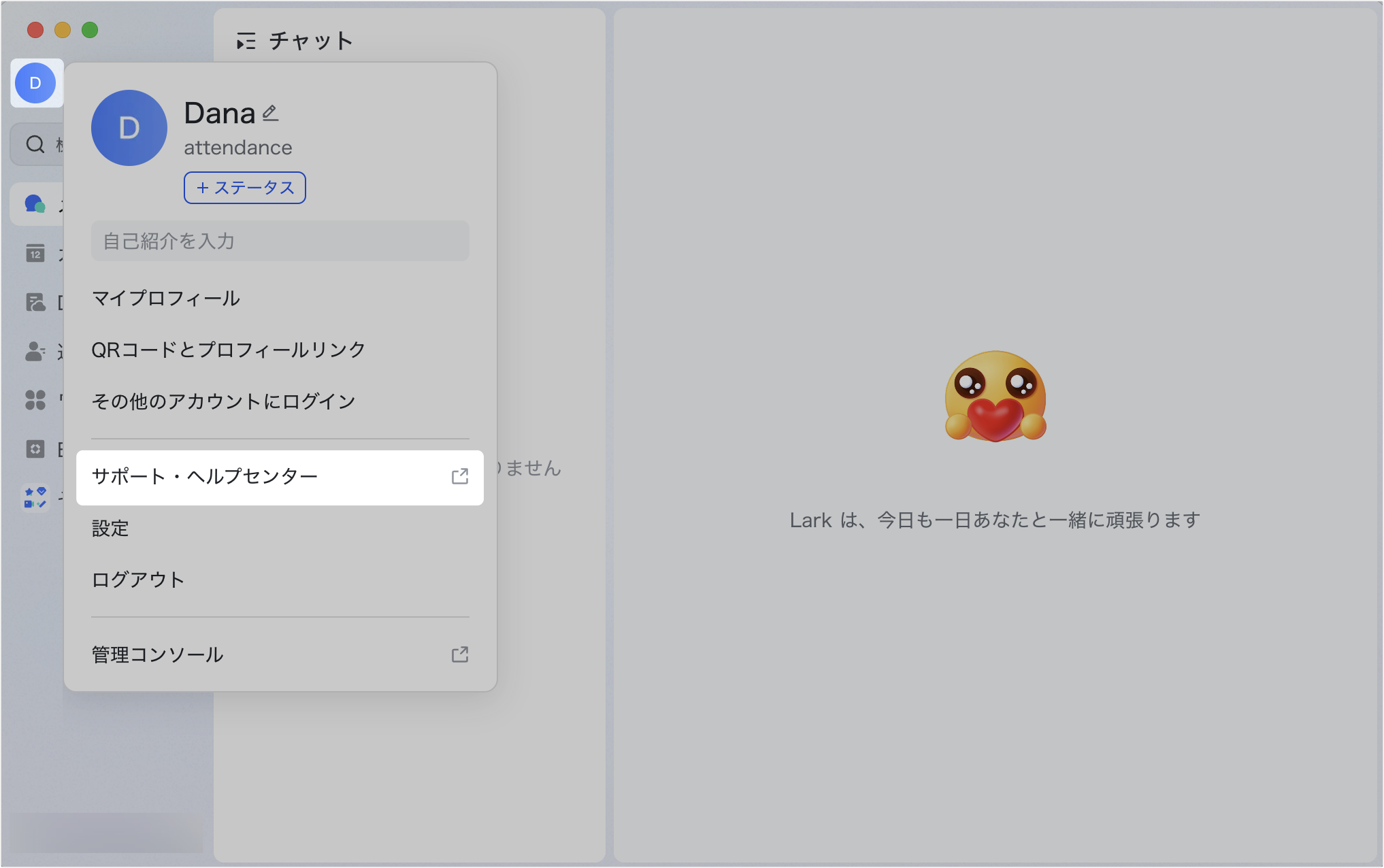Open the Workplace apps grid icon

coord(35,401)
